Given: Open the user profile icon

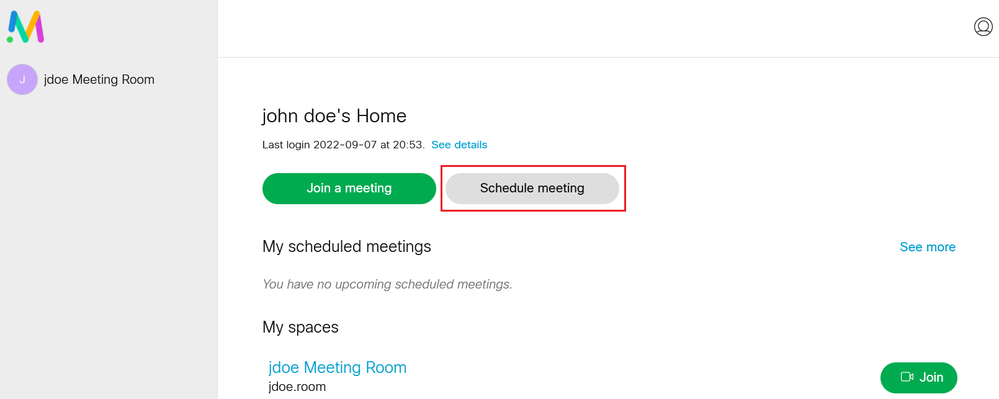Looking at the screenshot, I should [x=983, y=27].
